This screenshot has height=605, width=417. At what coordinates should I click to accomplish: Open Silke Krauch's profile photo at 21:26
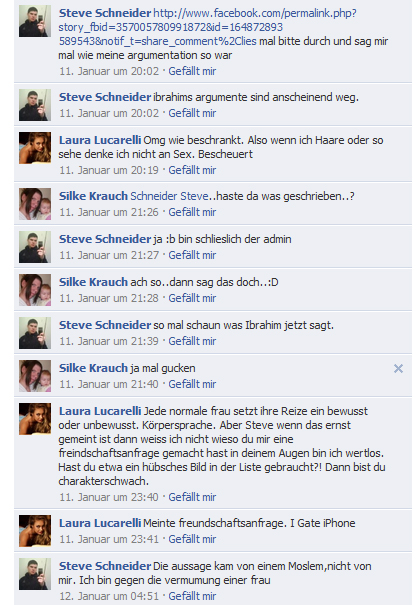pyautogui.click(x=35, y=204)
